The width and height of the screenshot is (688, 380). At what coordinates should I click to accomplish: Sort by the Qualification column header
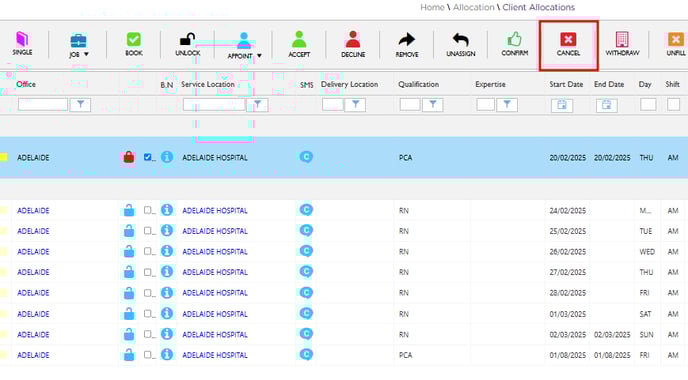[419, 84]
